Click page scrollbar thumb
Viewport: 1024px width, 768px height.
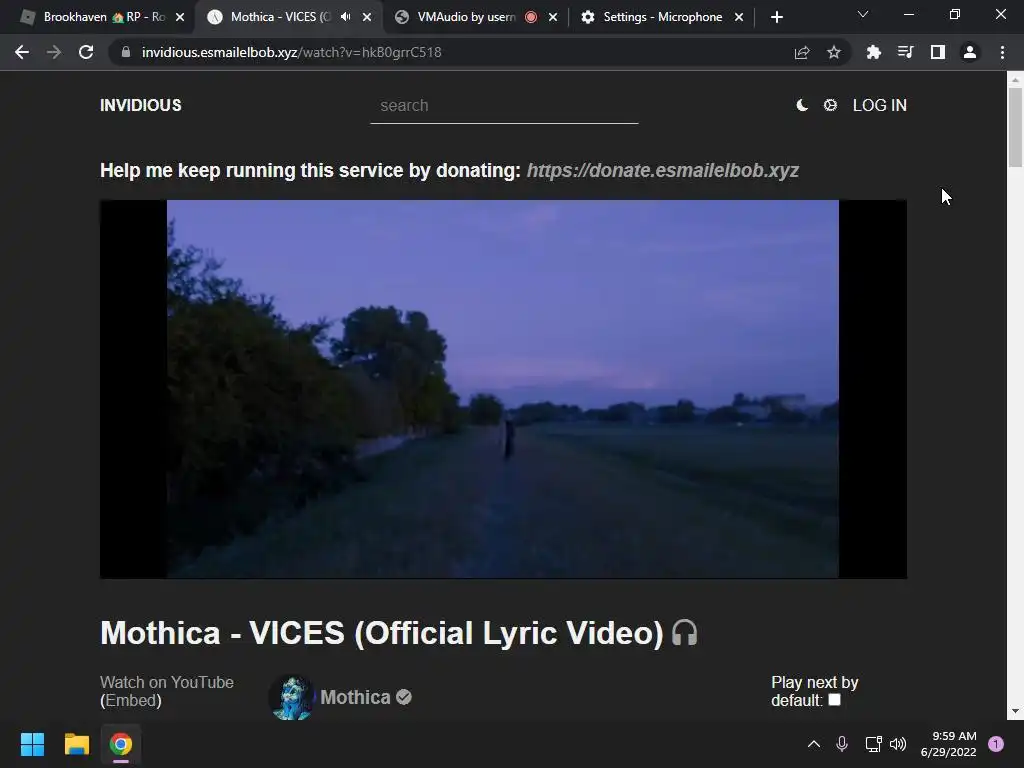click(1015, 127)
